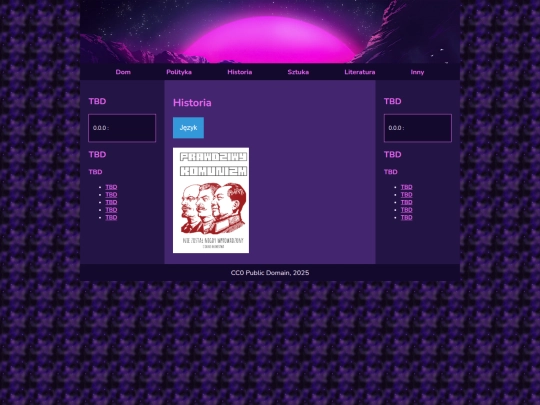This screenshot has height=405, width=540.
Task: Open fifth TBD link in left sidebar
Action: [x=111, y=217]
